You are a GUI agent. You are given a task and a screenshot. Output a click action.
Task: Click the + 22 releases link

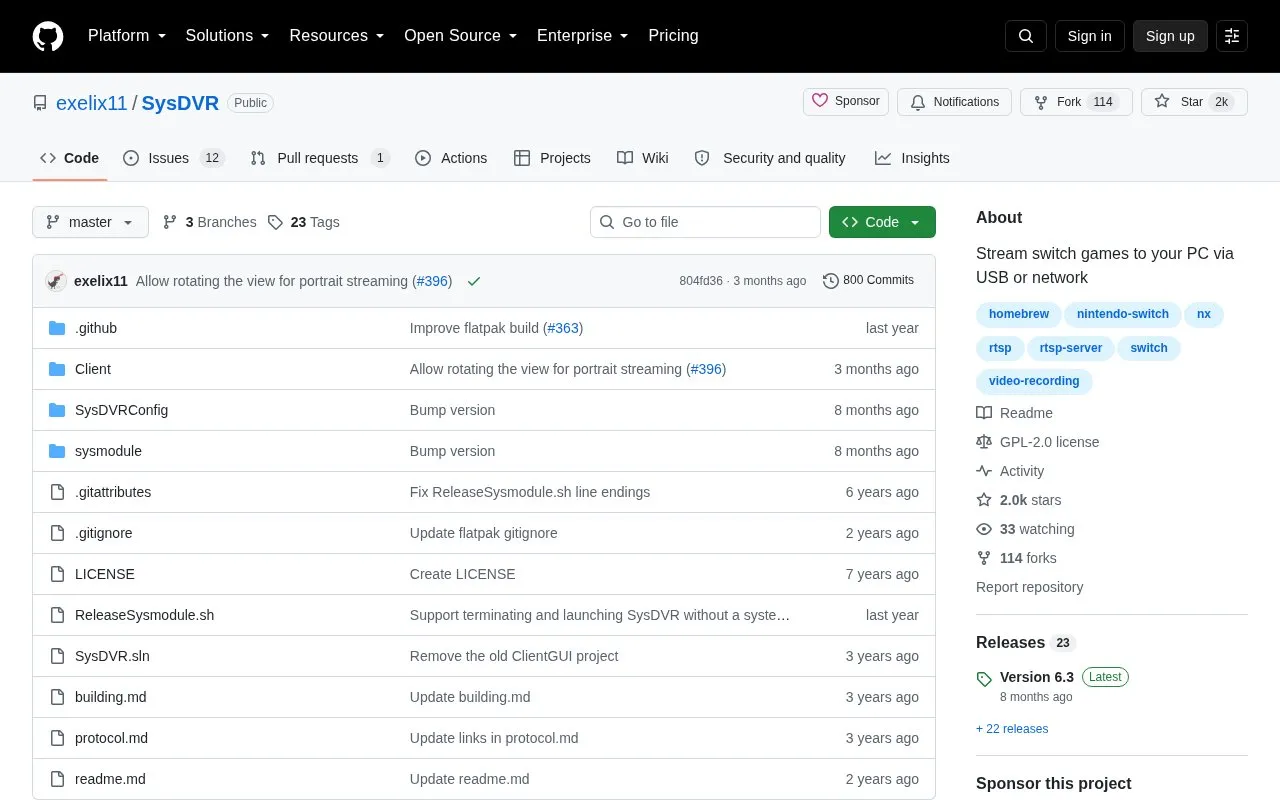(1012, 729)
